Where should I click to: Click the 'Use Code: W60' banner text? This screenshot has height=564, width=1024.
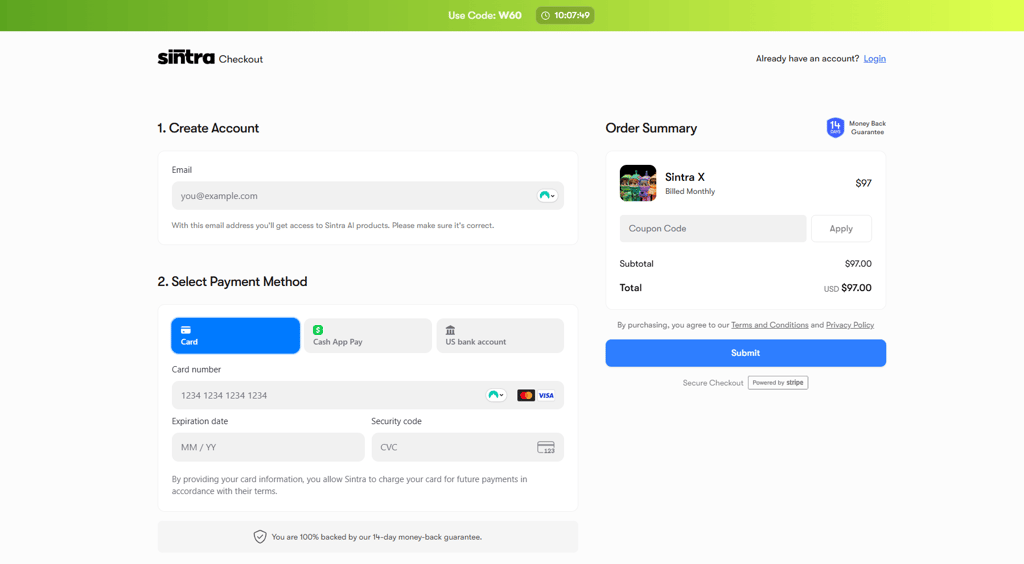pos(485,16)
